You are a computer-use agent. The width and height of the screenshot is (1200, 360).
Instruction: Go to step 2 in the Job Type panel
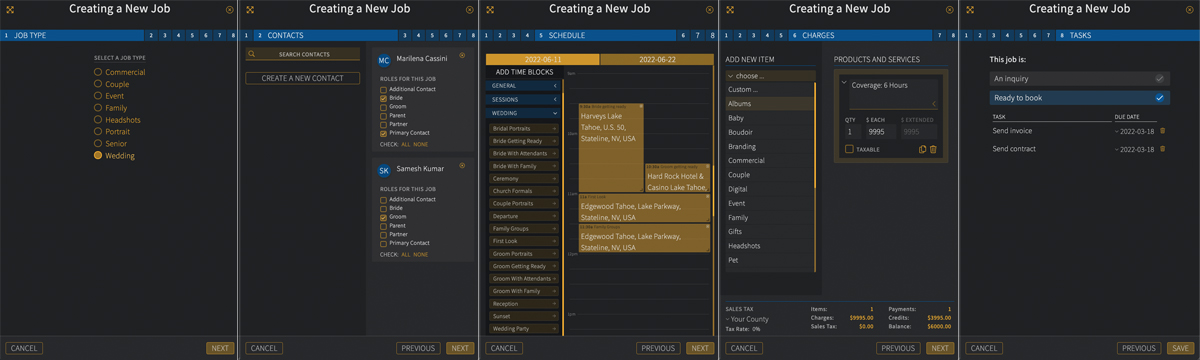(x=151, y=35)
